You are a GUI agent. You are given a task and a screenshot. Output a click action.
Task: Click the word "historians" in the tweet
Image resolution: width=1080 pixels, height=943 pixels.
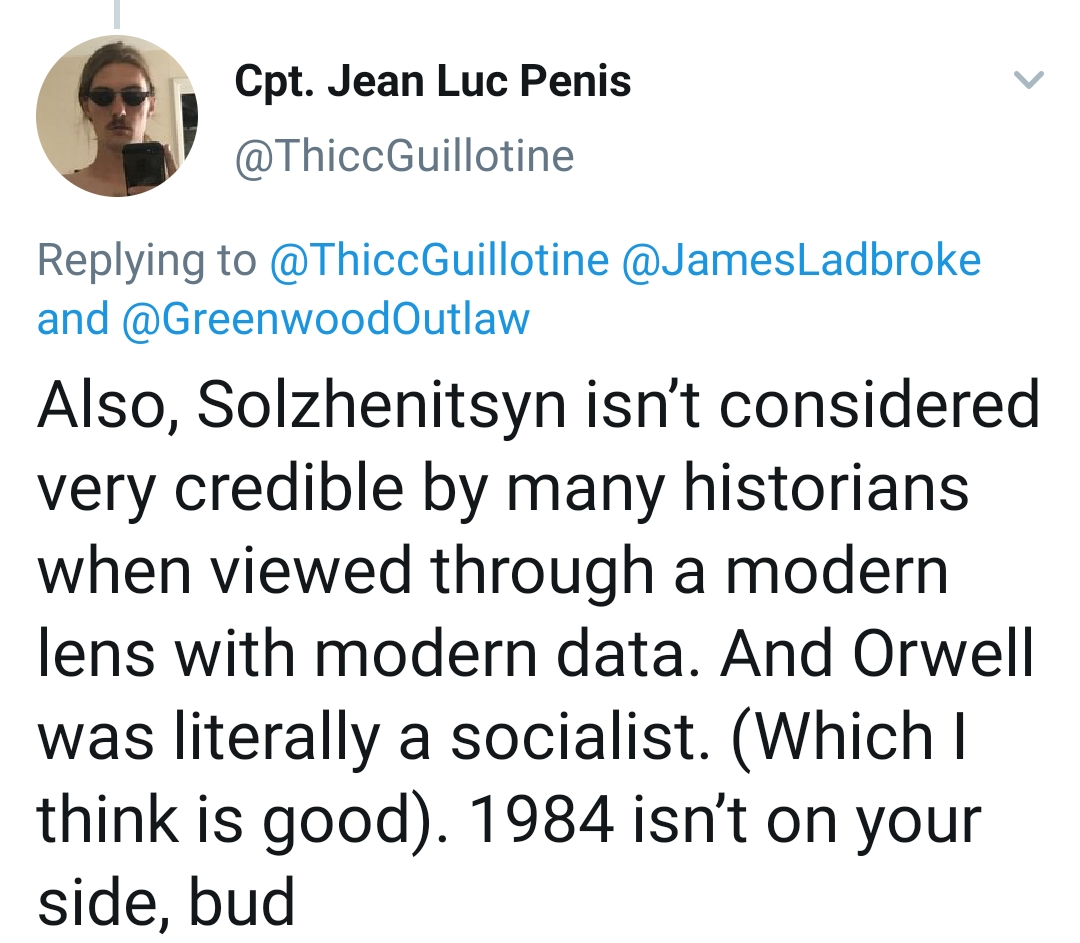[826, 488]
